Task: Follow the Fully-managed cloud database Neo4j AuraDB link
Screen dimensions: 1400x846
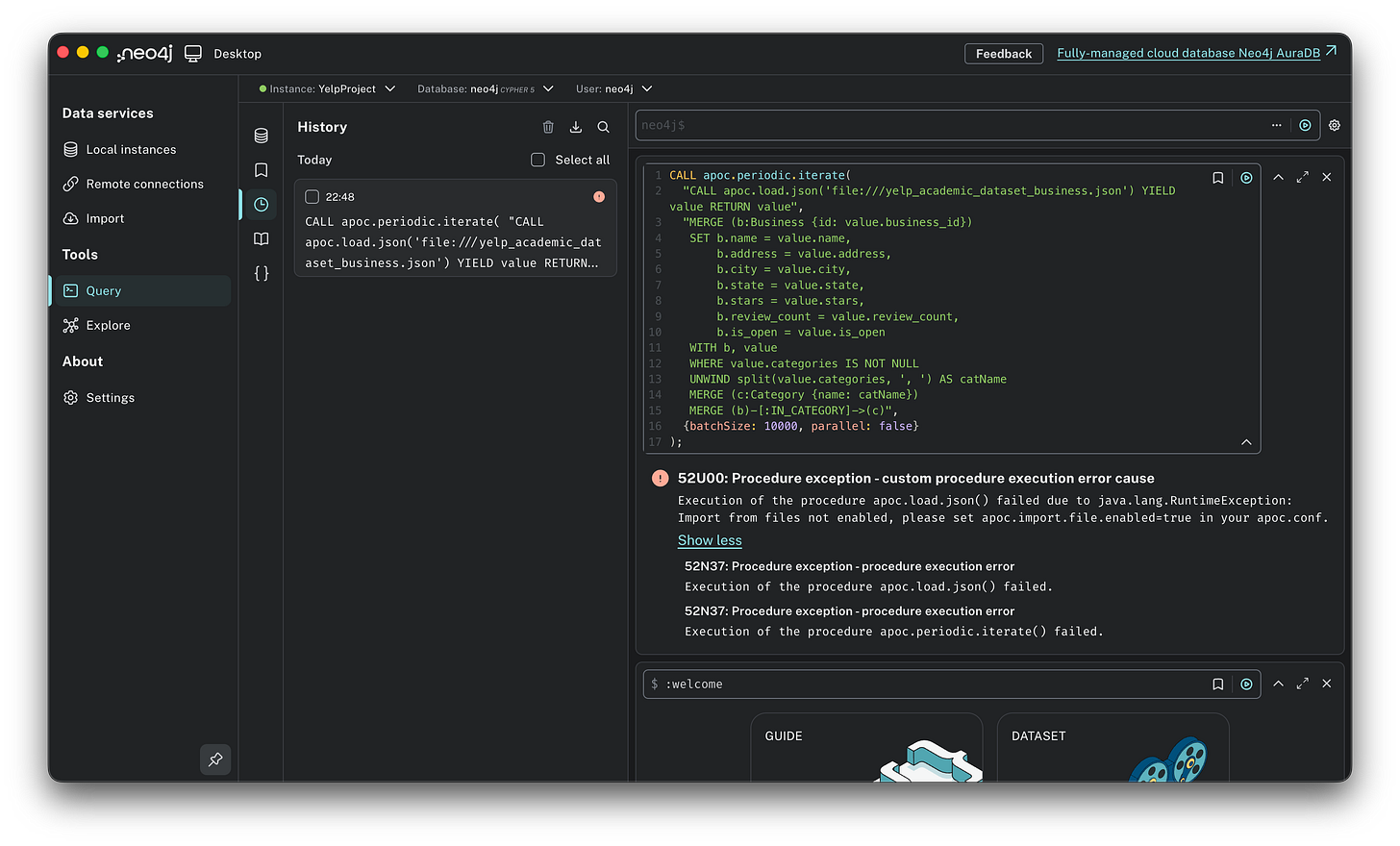Action: (x=1189, y=53)
